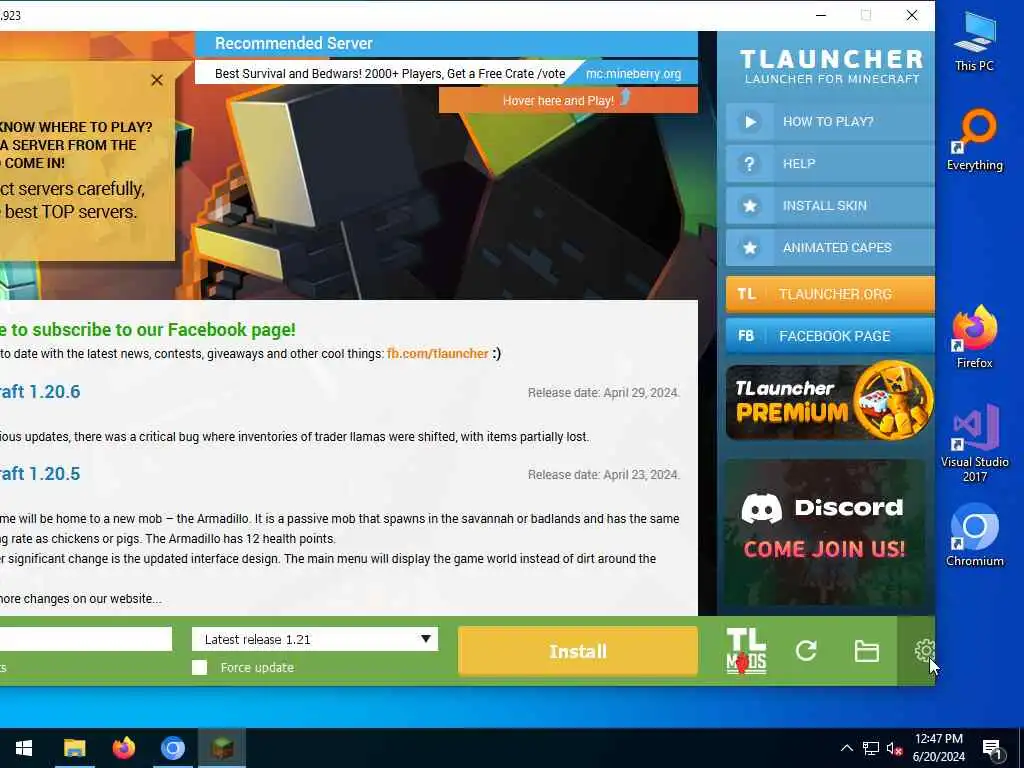
Task: Minimize the TLauncher window
Action: 821,15
